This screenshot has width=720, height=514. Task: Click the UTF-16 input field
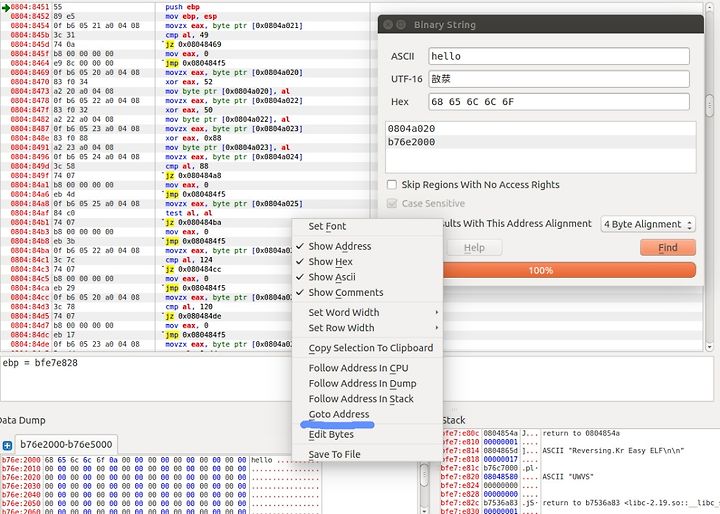coord(559,79)
